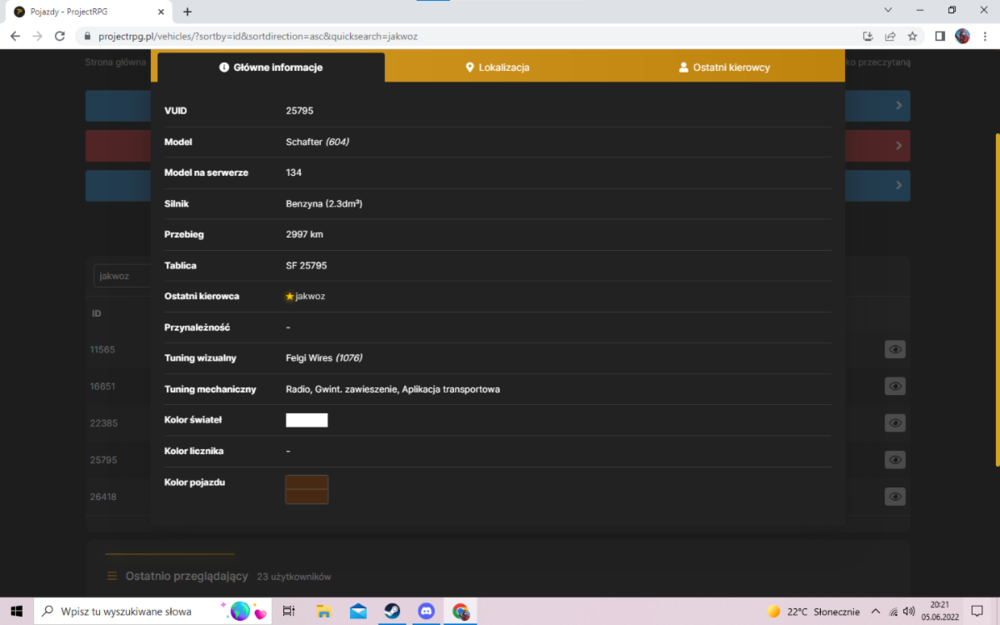Share this page via share icon
Image resolution: width=1000 pixels, height=625 pixels.
[890, 36]
